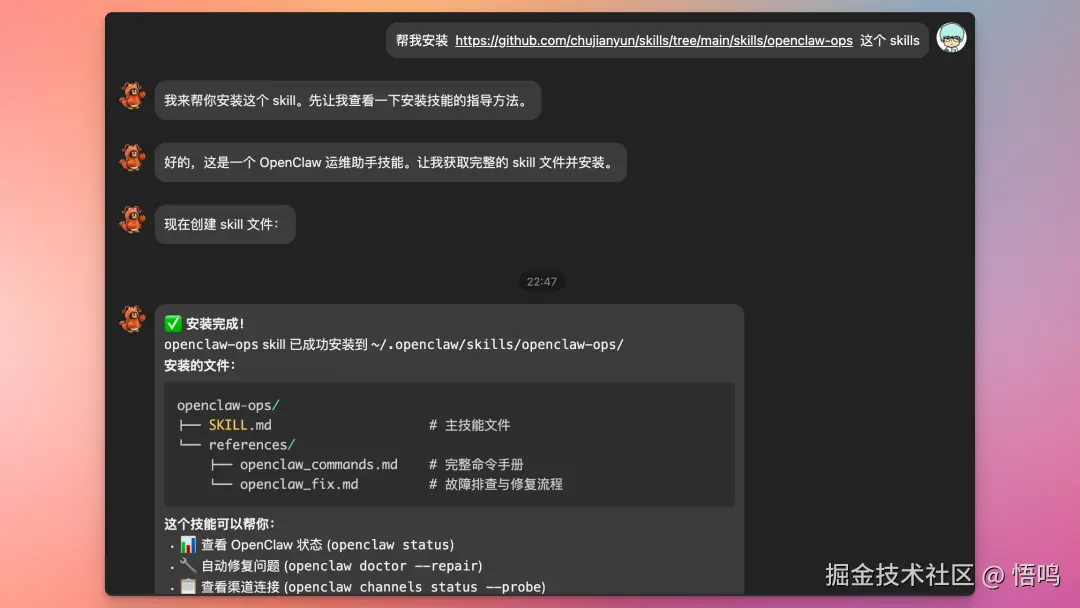Click the 22:47 timestamp divider
The height and width of the screenshot is (608, 1080).
pos(541,281)
